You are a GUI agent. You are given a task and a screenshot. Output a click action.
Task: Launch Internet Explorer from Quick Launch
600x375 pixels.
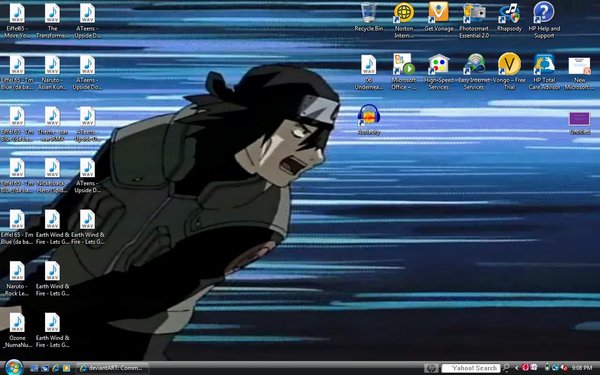[55, 368]
